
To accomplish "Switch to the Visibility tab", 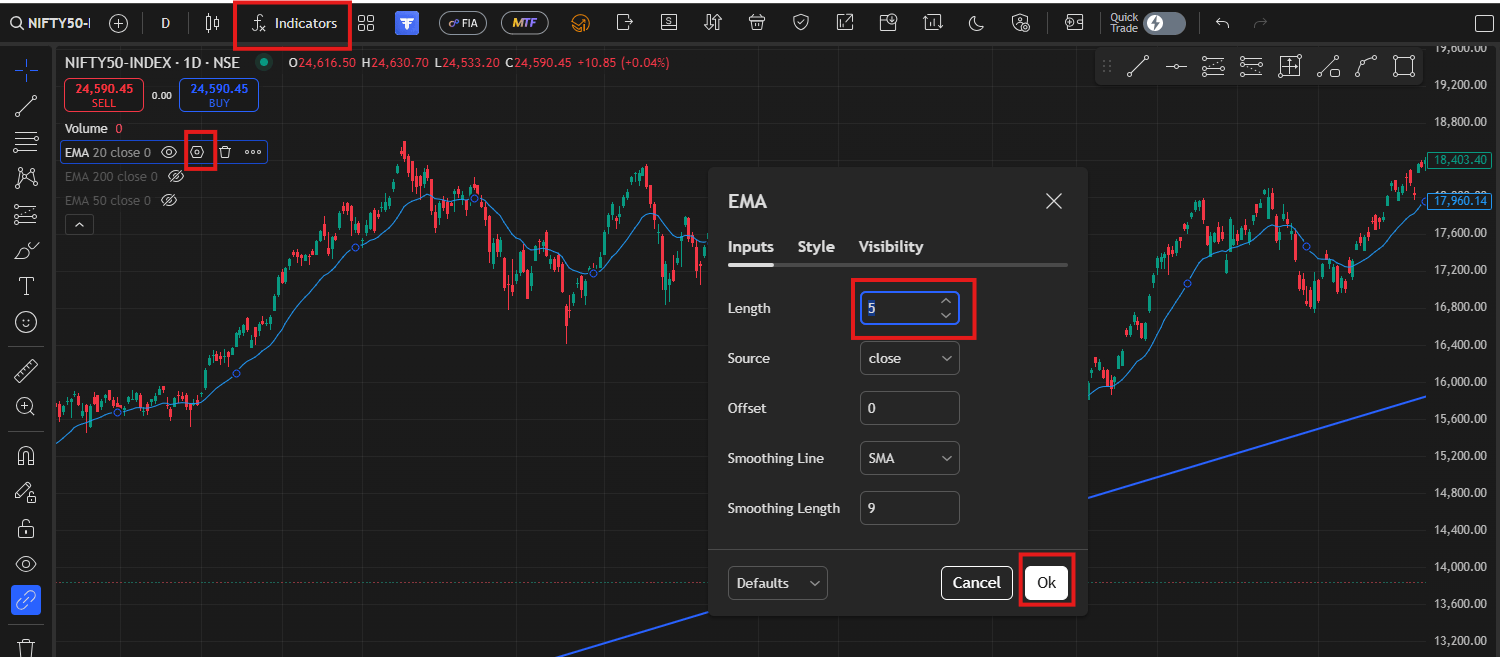I will click(x=891, y=247).
